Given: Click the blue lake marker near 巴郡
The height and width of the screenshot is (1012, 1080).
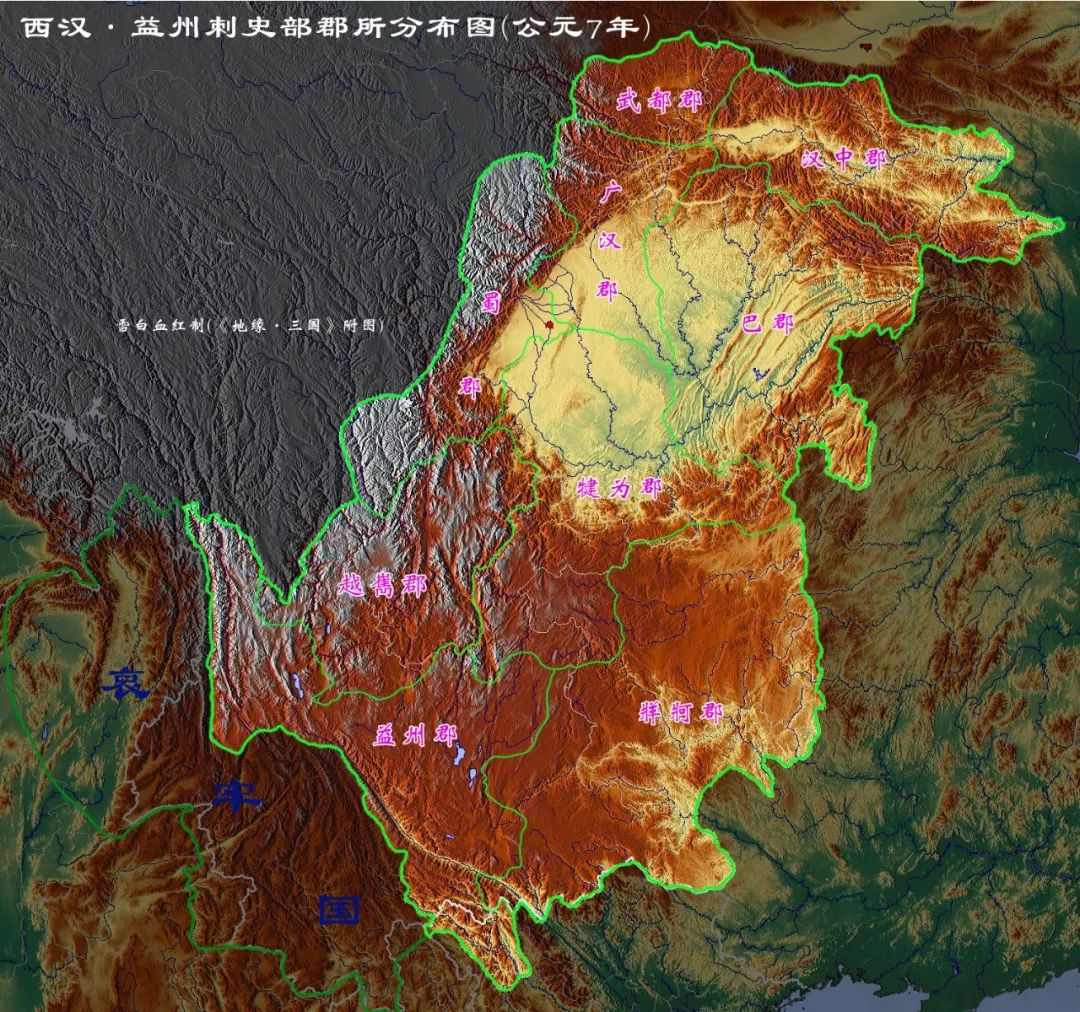Looking at the screenshot, I should coord(758,374).
